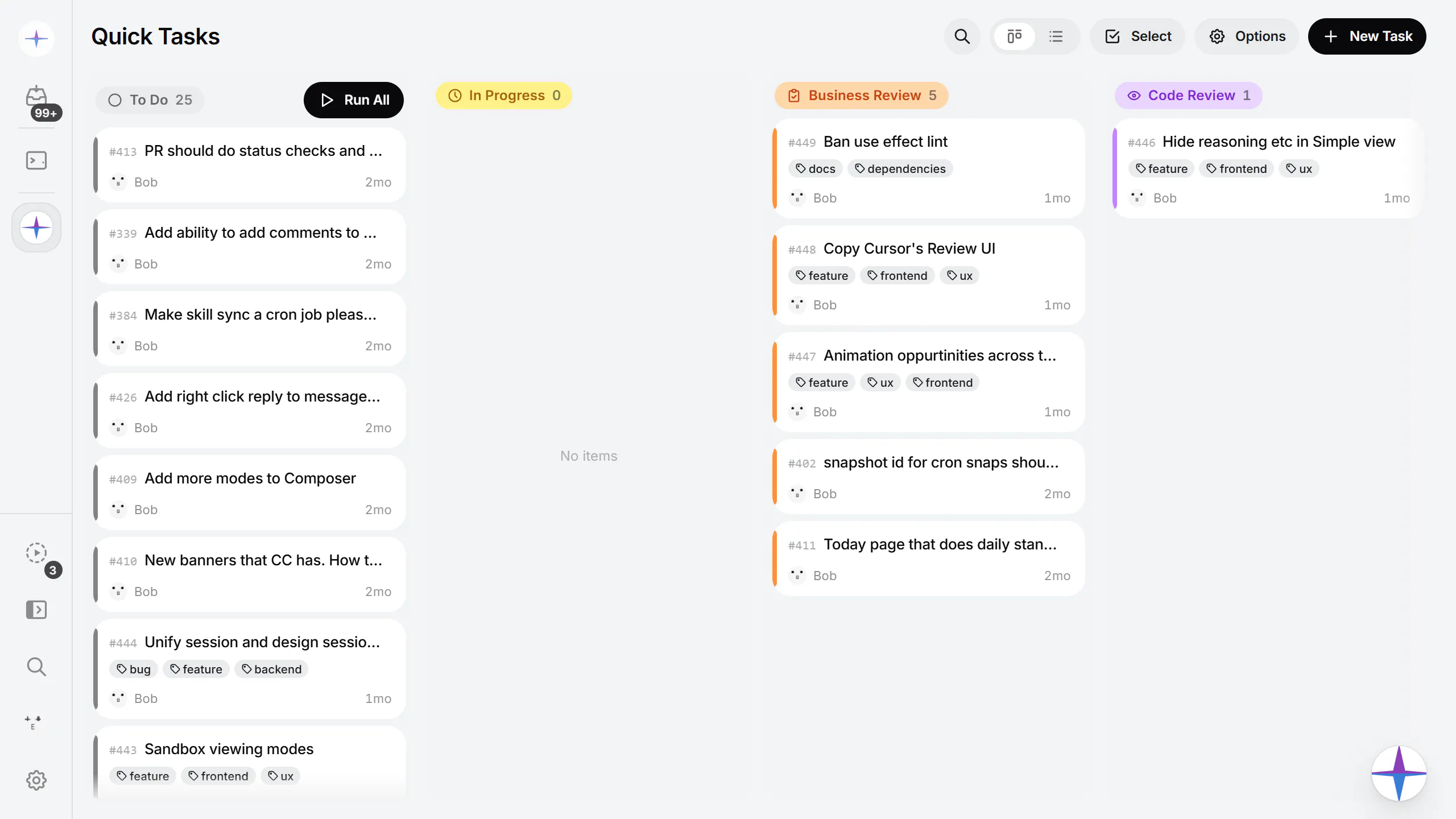The image size is (1456, 819).
Task: Open the running tasks icon with badge 3
Action: (36, 553)
